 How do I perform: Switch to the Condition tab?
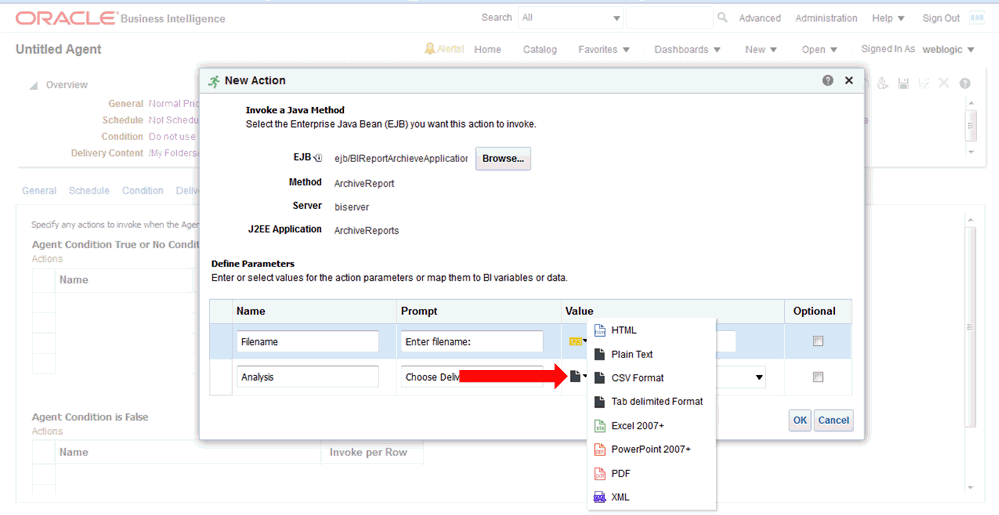point(143,191)
